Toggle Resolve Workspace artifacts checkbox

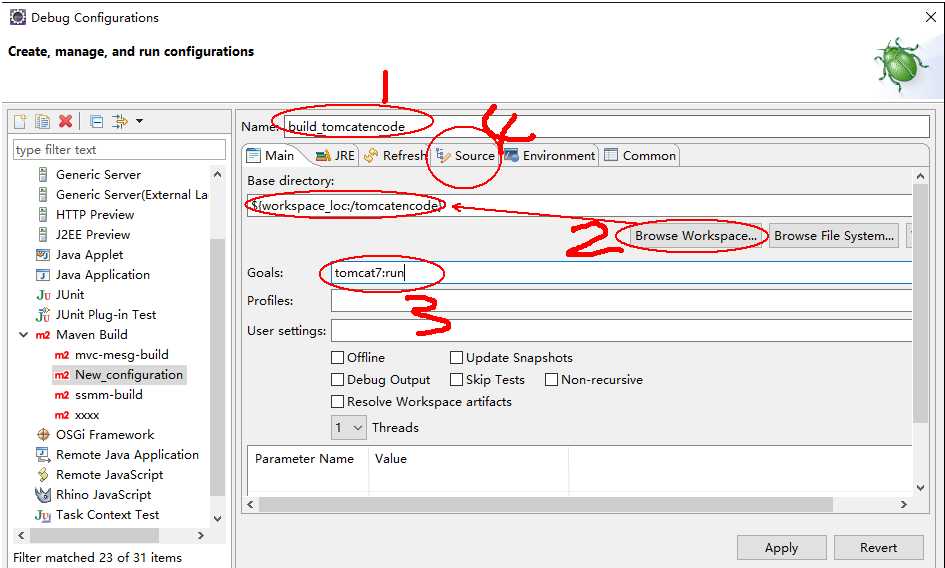[338, 402]
